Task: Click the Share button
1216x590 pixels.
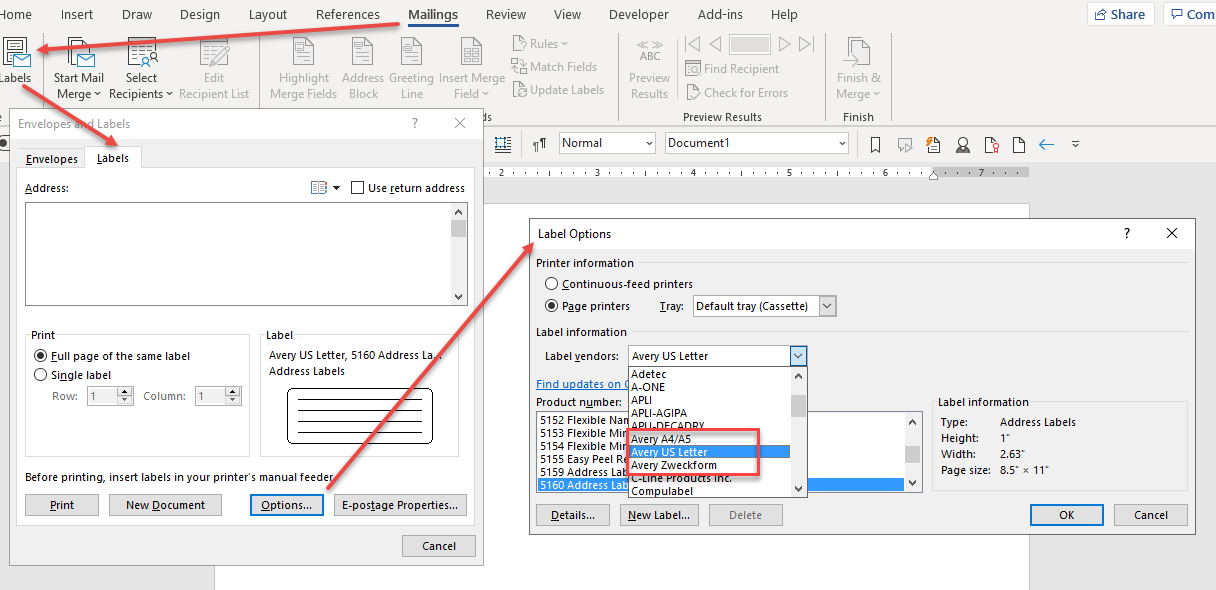Action: 1120,14
